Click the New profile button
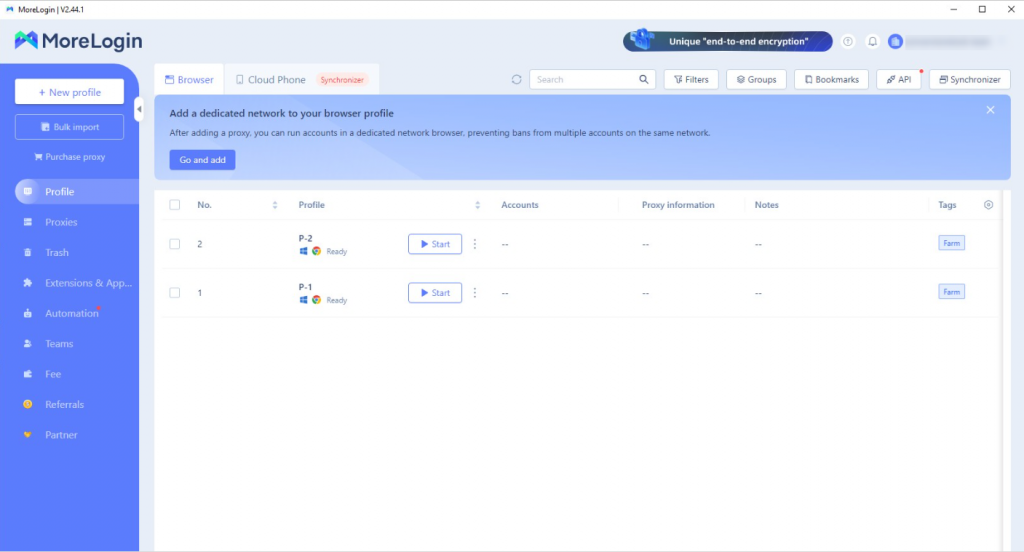Image resolution: width=1024 pixels, height=552 pixels. pos(70,92)
